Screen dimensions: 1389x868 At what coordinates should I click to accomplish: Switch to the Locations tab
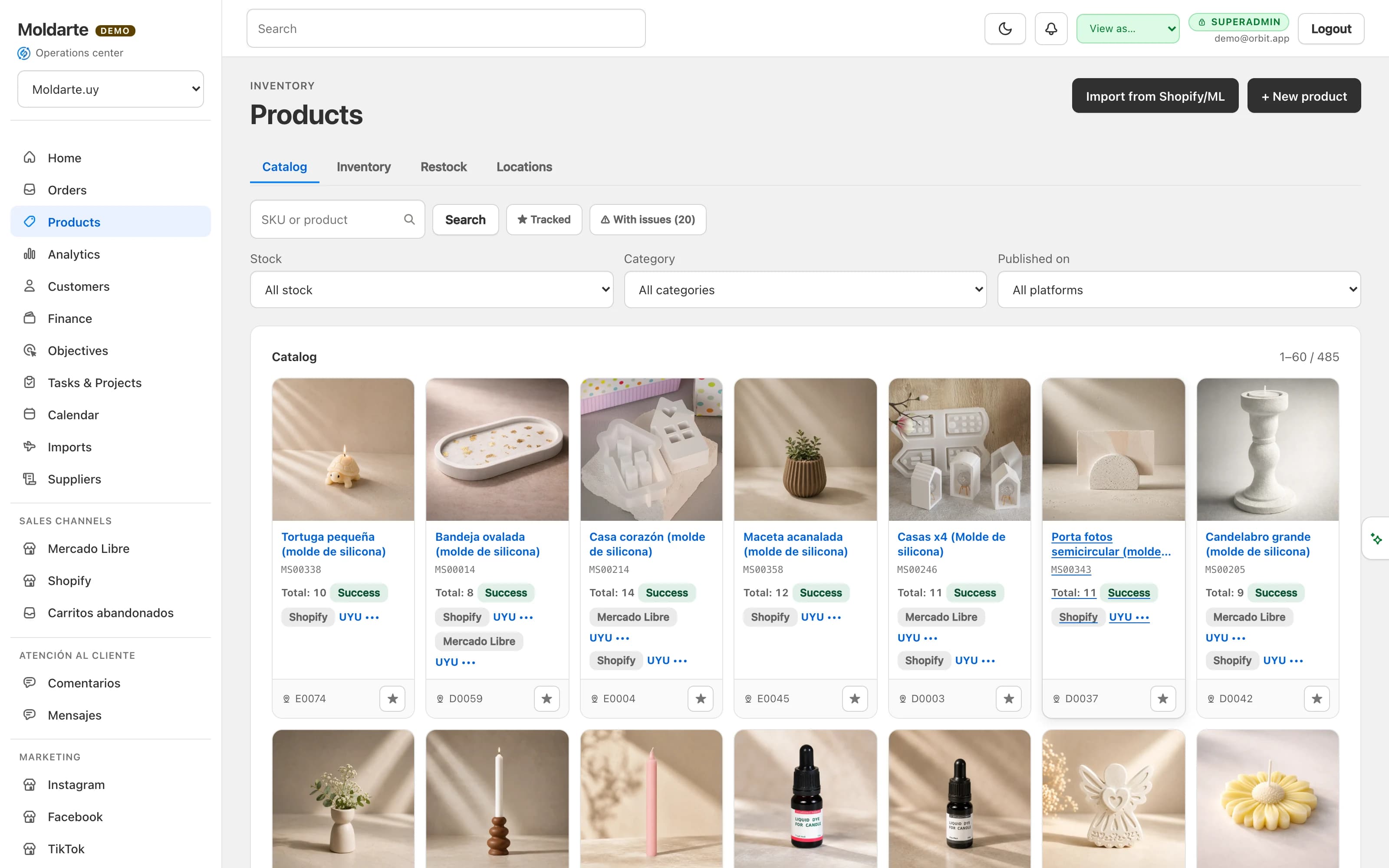tap(524, 167)
